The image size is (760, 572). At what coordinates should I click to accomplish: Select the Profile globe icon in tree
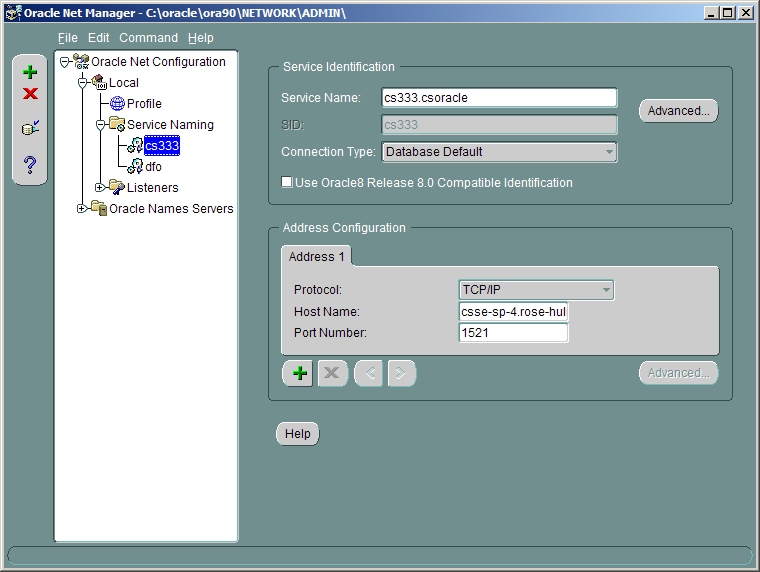[x=117, y=104]
